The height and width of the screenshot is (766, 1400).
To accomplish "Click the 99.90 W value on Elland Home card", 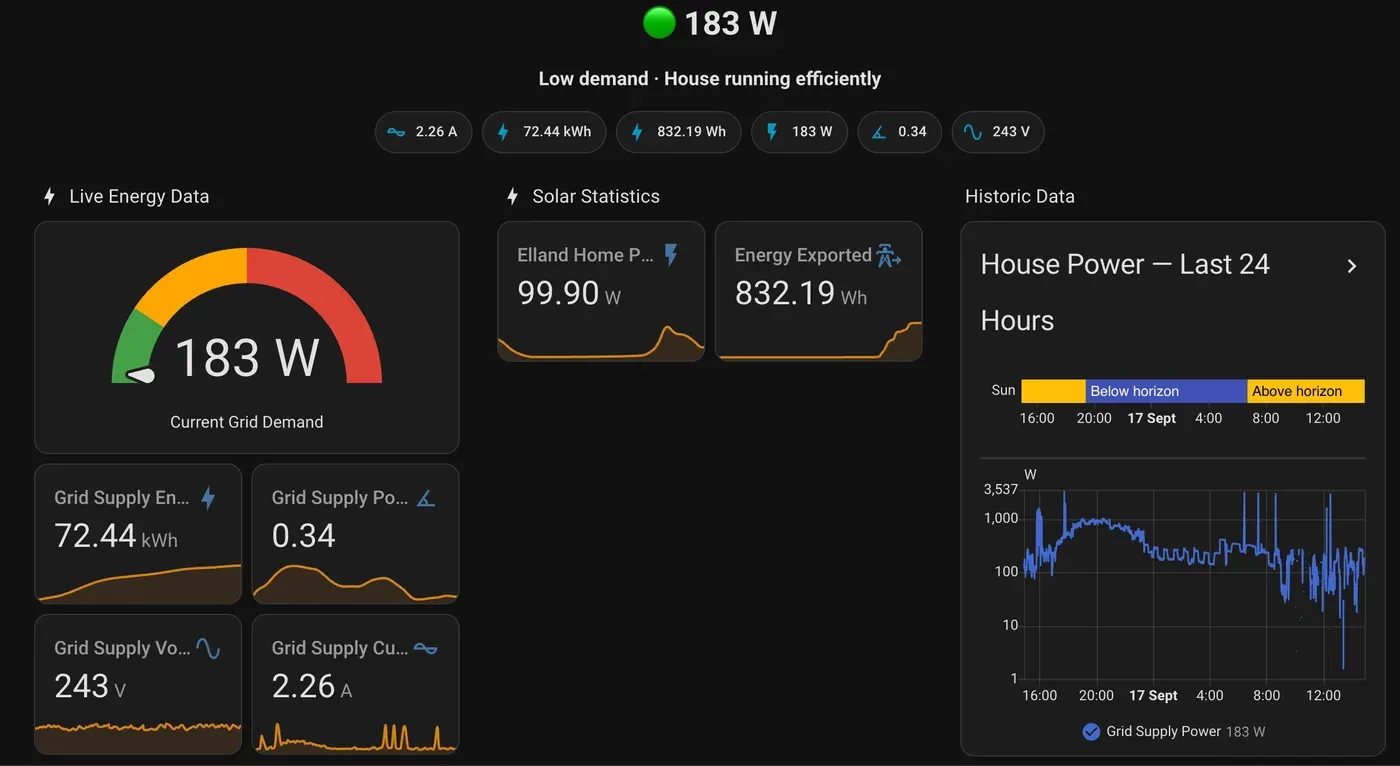I will tap(569, 293).
